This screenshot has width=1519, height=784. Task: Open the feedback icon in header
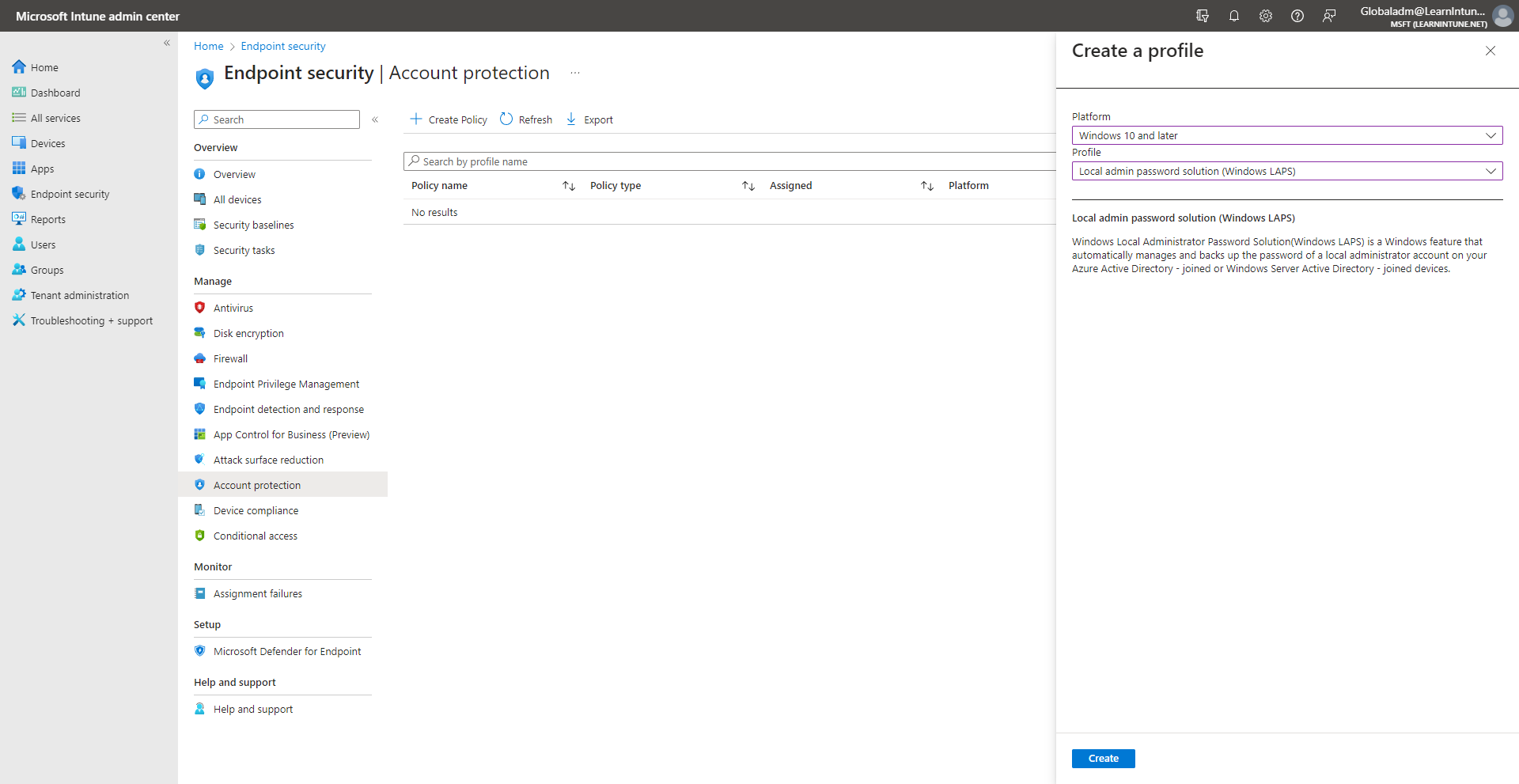pyautogui.click(x=1329, y=16)
